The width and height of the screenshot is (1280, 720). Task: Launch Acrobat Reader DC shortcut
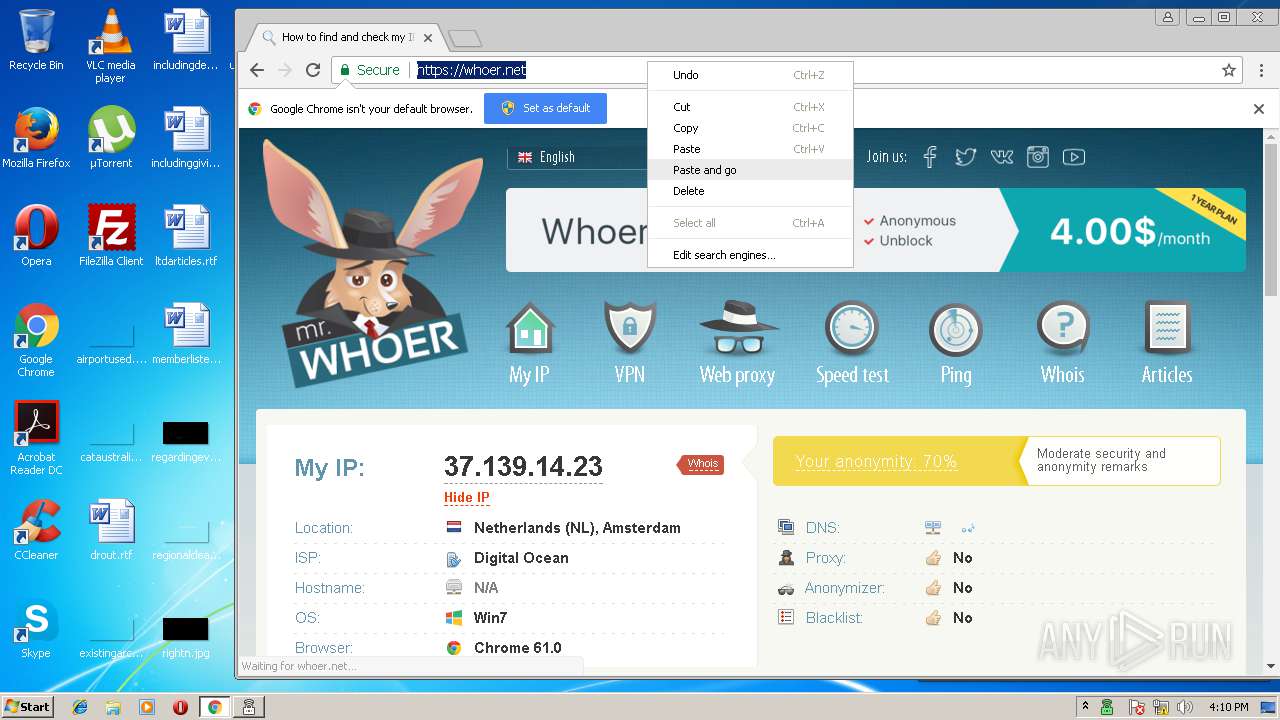[36, 438]
